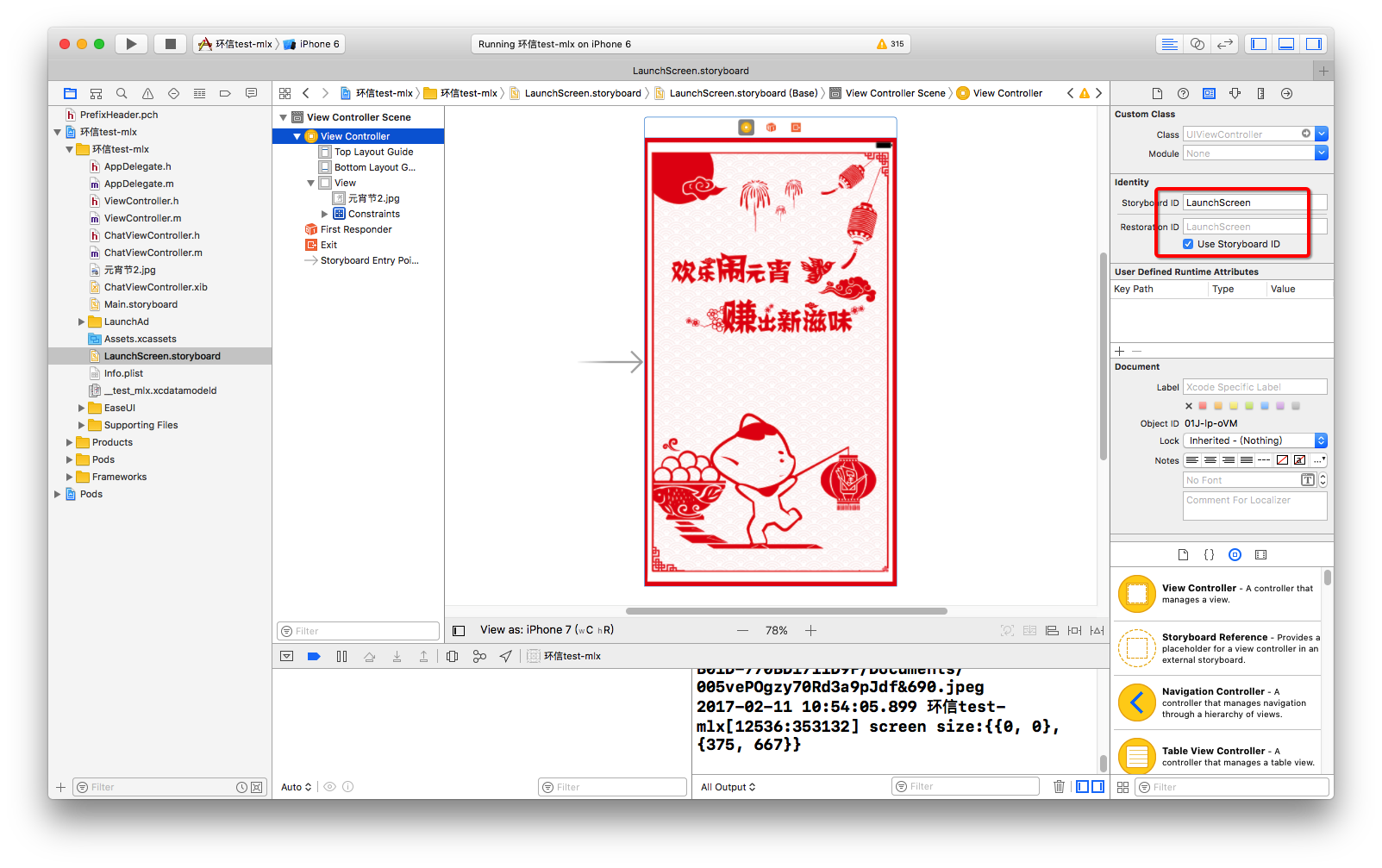Show the Size inspector
The height and width of the screenshot is (868, 1382).
pyautogui.click(x=1260, y=93)
